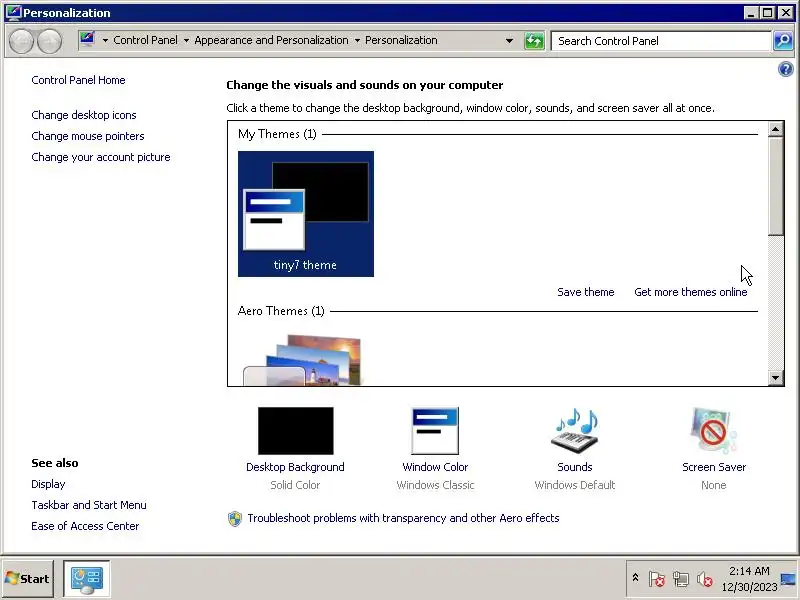
Task: Select the Aero theme thumbnail
Action: point(306,359)
